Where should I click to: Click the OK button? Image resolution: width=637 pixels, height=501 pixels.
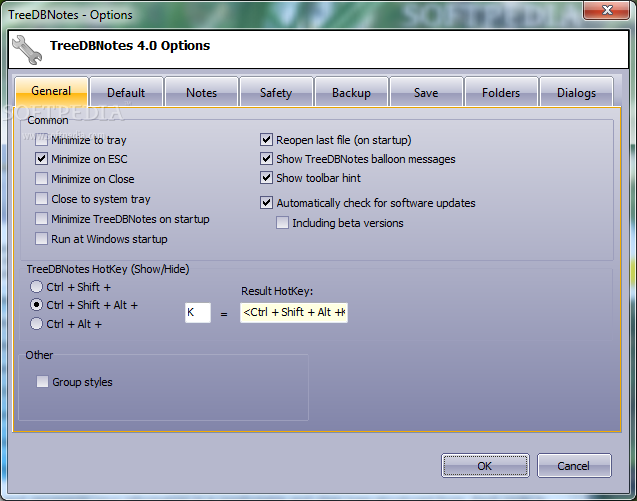click(x=485, y=466)
